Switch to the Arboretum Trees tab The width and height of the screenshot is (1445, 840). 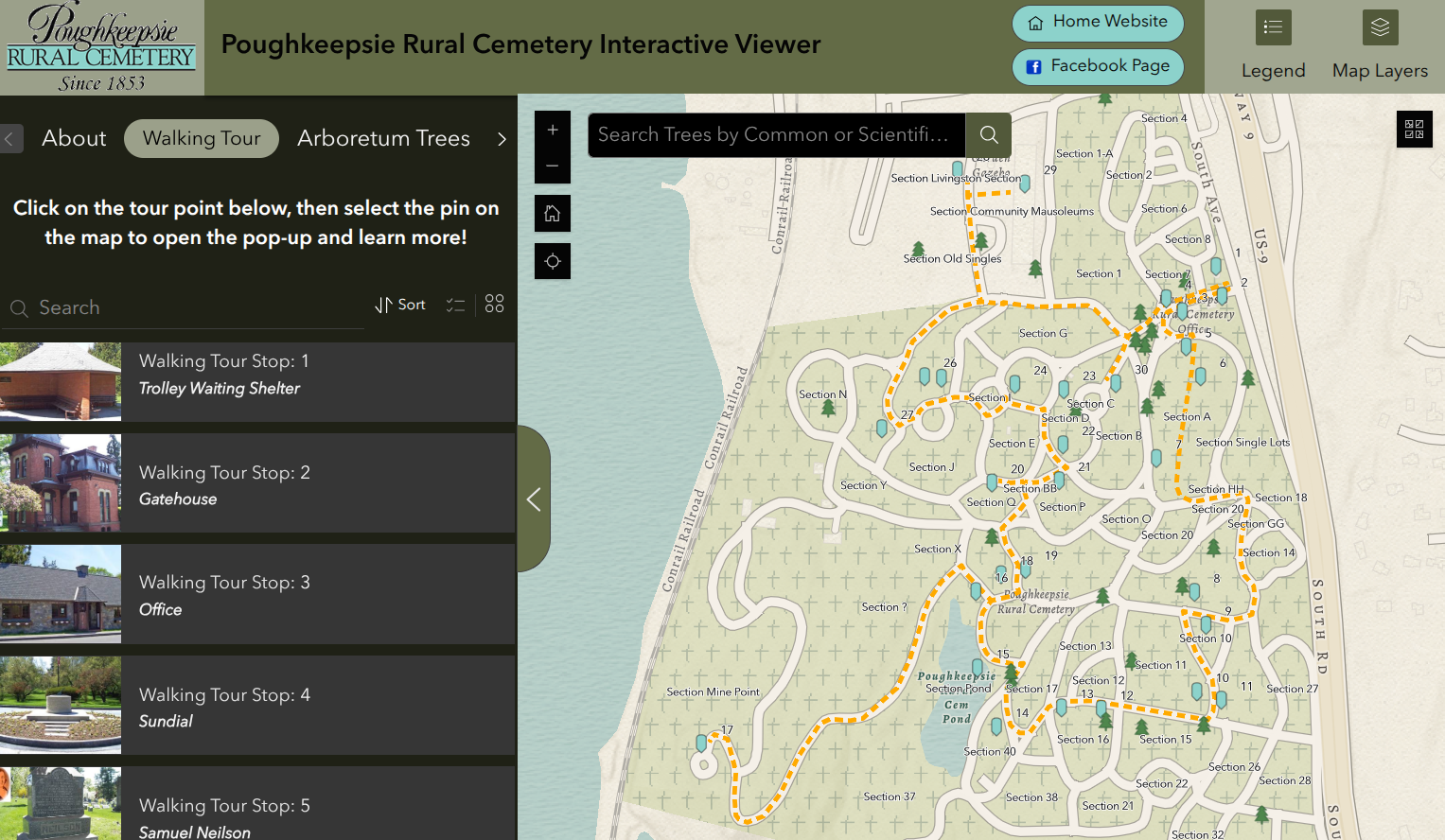tap(383, 138)
